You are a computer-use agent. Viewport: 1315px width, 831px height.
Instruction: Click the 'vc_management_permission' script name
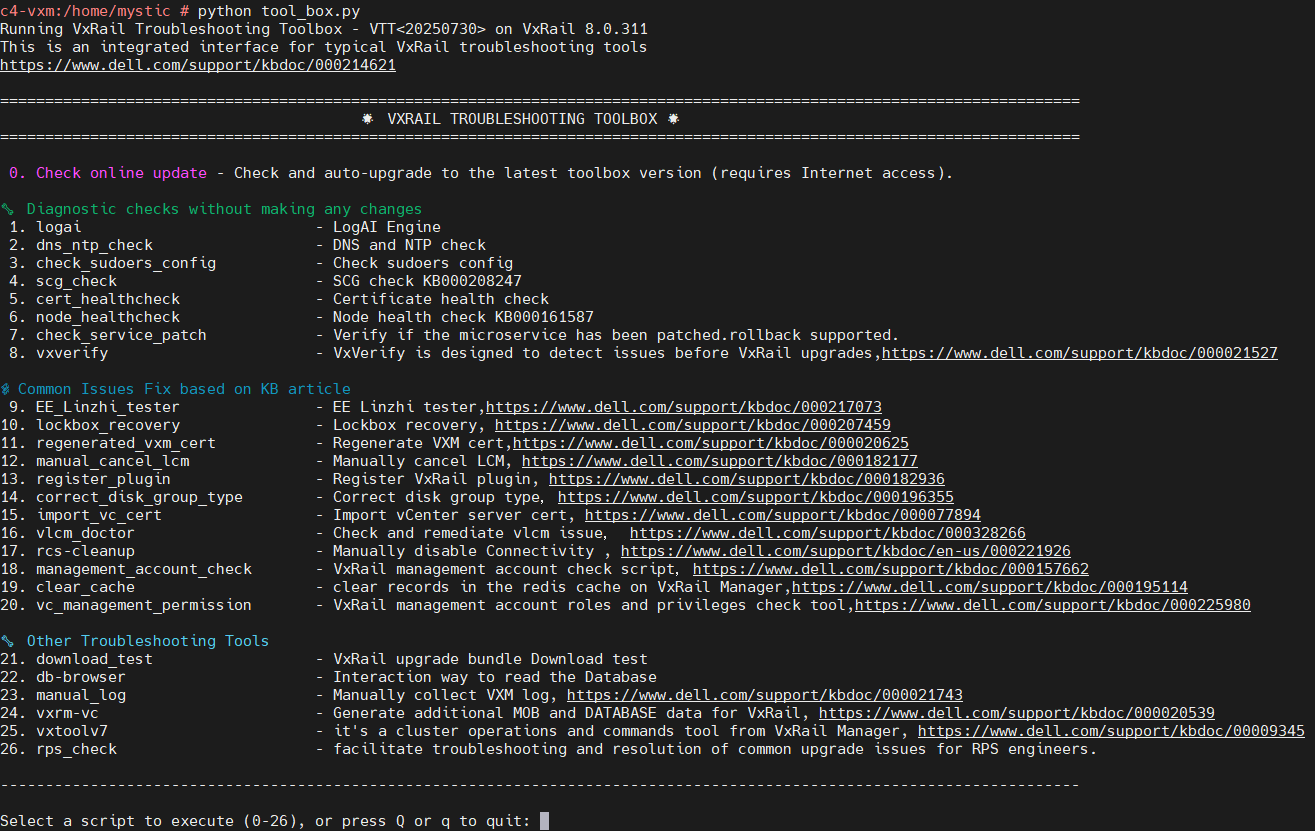(144, 605)
